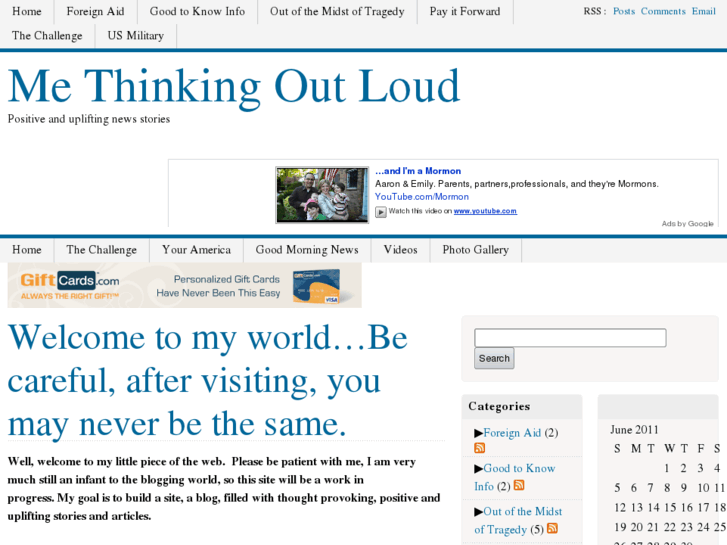
Task: Expand the Good to Know Info category arrow
Action: pos(478,469)
